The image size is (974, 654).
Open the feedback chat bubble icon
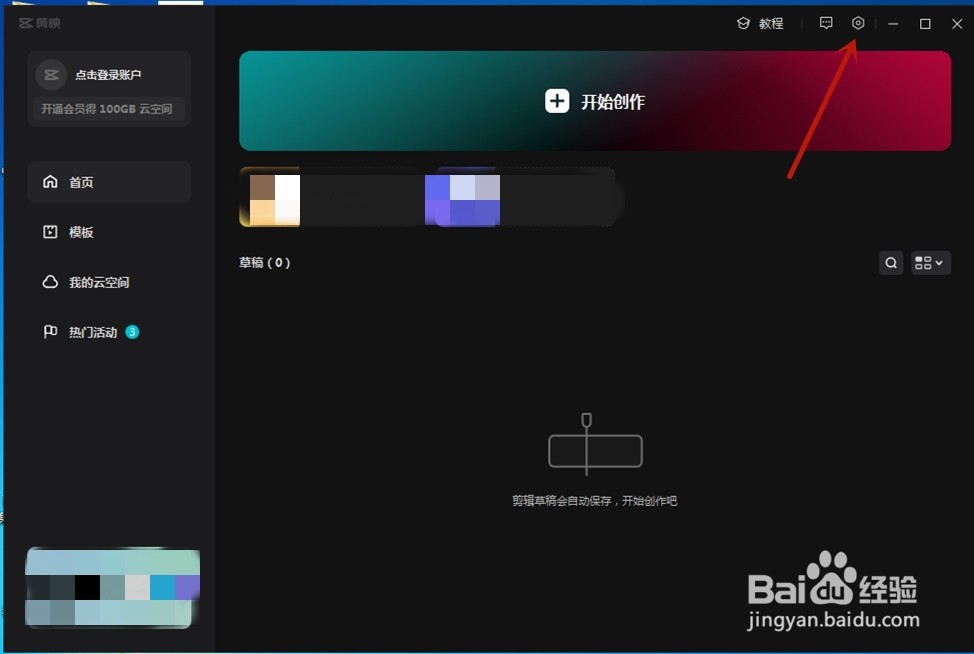point(826,23)
